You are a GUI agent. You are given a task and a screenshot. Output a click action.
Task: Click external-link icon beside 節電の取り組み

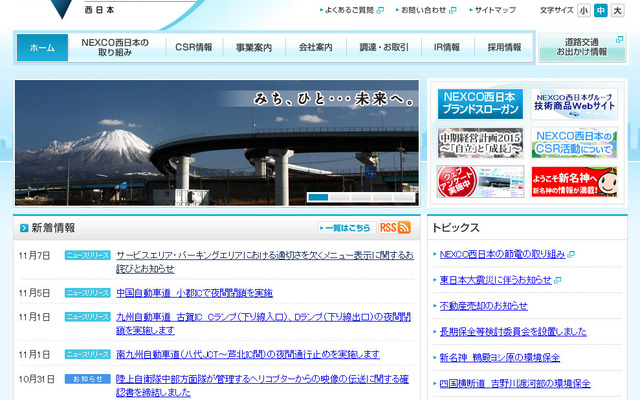tap(571, 255)
